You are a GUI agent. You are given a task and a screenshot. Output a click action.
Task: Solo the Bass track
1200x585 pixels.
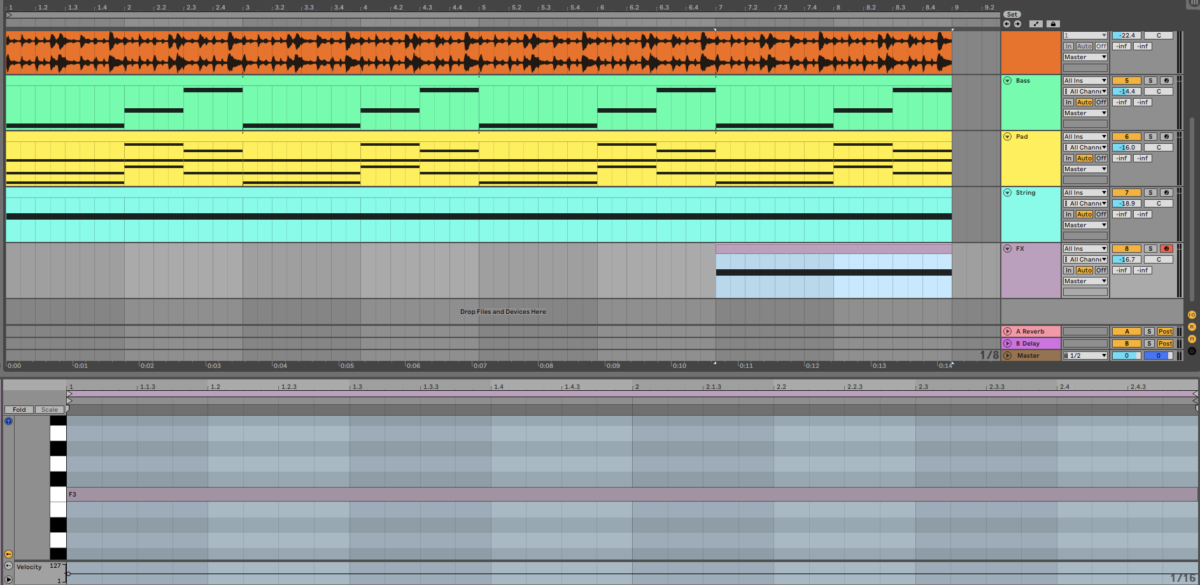(1150, 80)
